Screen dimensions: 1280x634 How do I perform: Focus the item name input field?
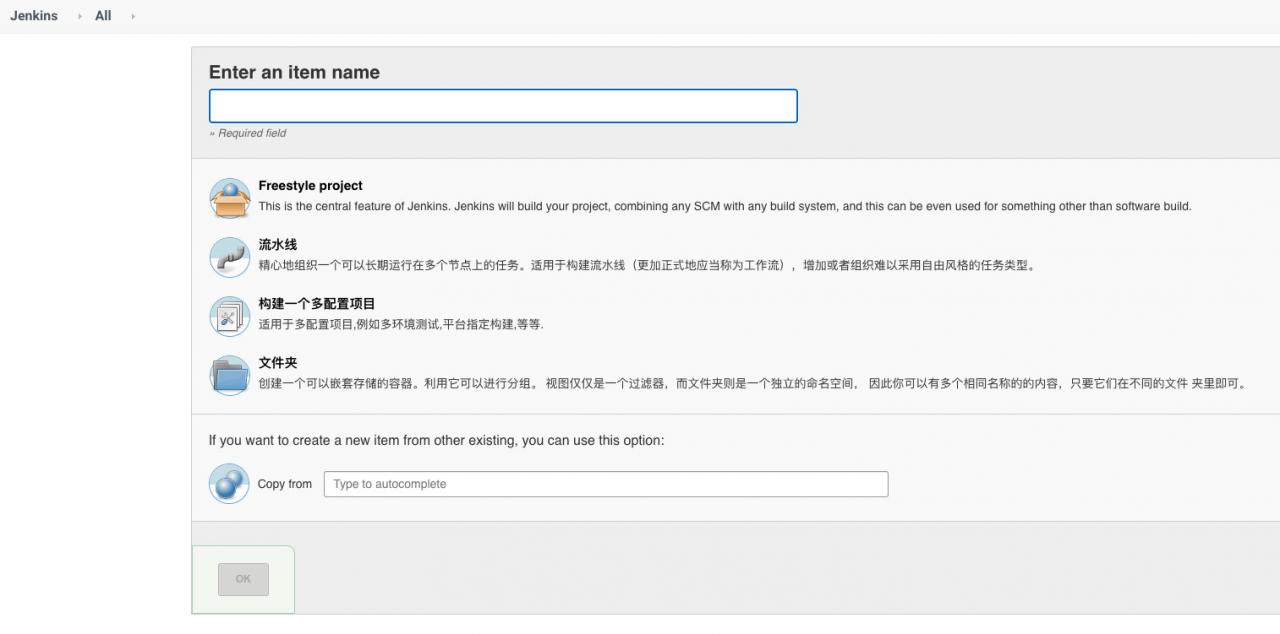(x=503, y=106)
